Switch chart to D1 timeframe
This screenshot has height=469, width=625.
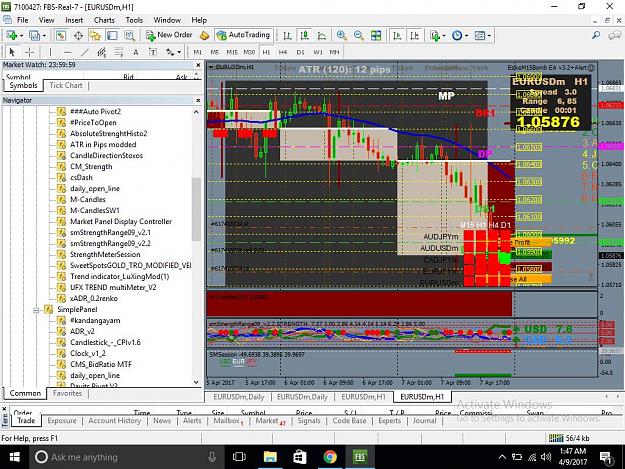(300, 52)
